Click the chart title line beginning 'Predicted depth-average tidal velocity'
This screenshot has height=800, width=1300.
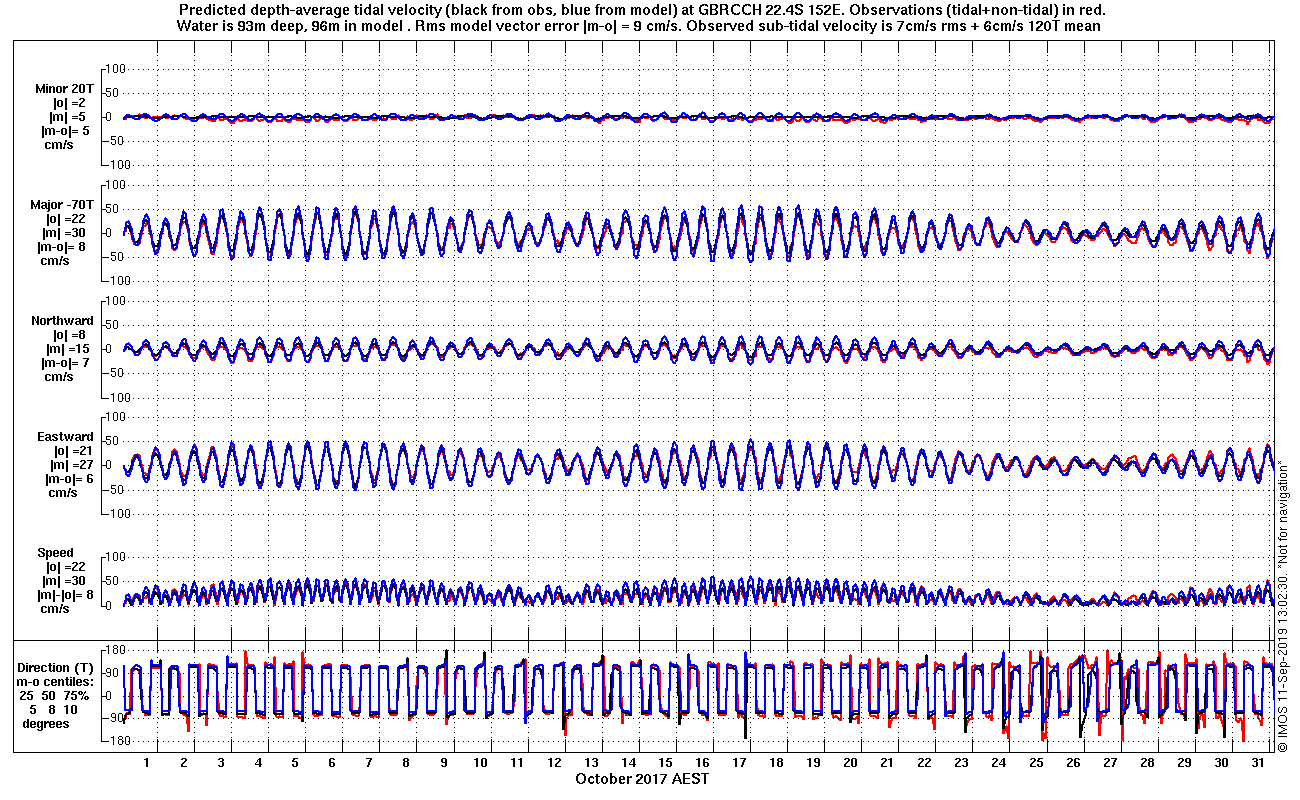(x=641, y=10)
